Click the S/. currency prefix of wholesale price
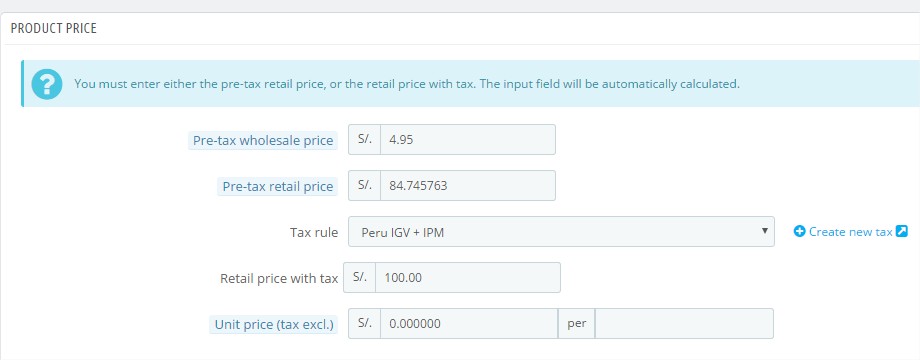Viewport: 920px width, 360px height. point(364,140)
